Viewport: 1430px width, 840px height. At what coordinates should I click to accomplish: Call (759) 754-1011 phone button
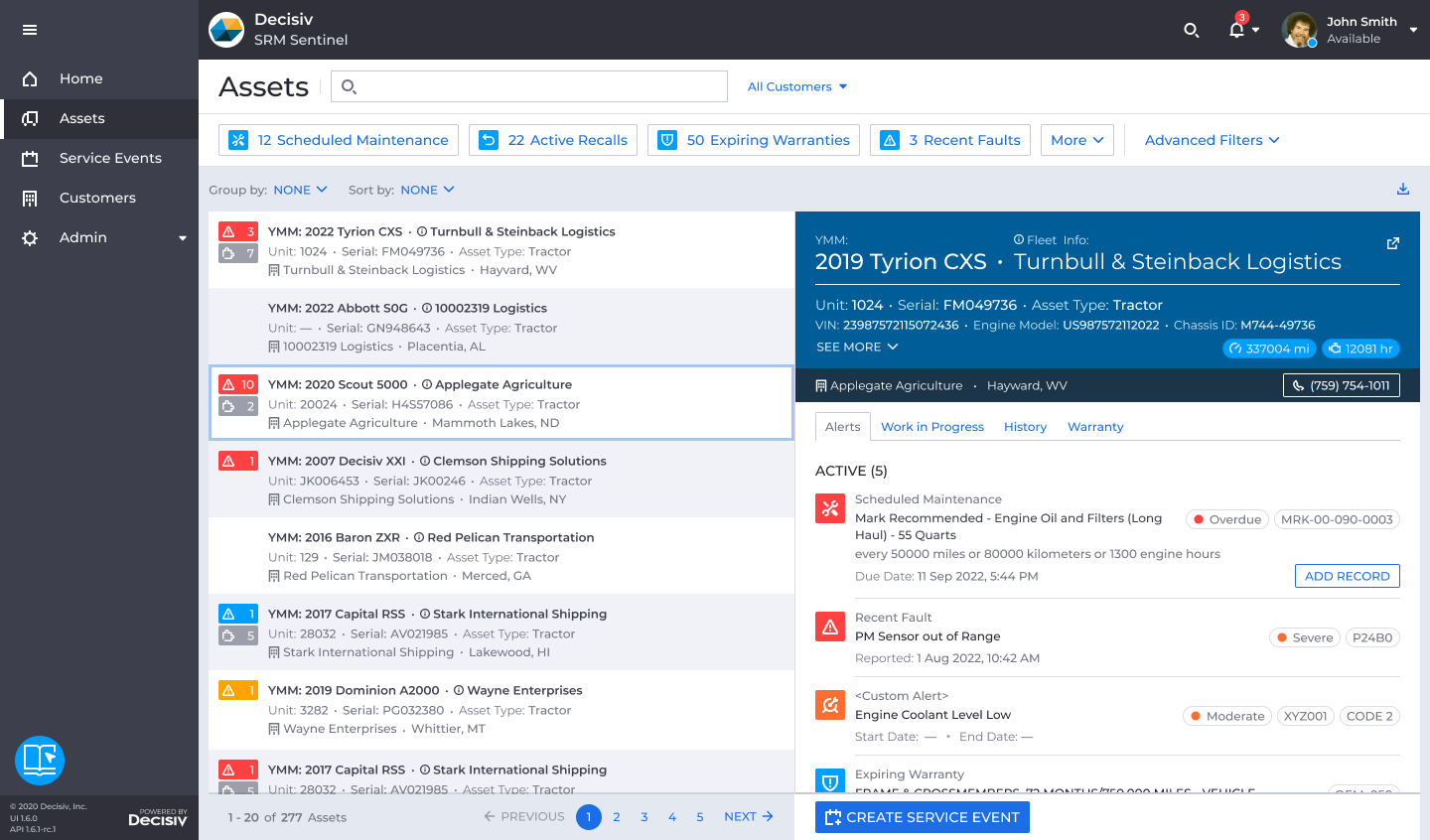click(x=1342, y=385)
